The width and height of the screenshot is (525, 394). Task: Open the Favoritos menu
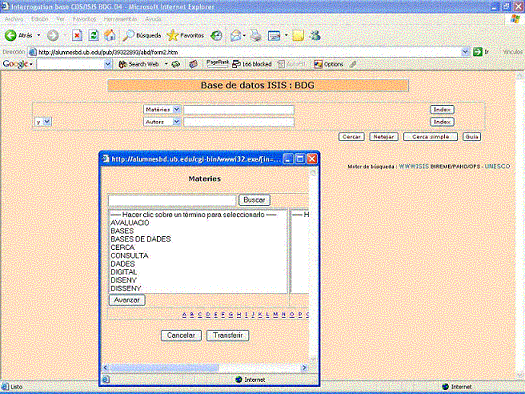coord(84,19)
